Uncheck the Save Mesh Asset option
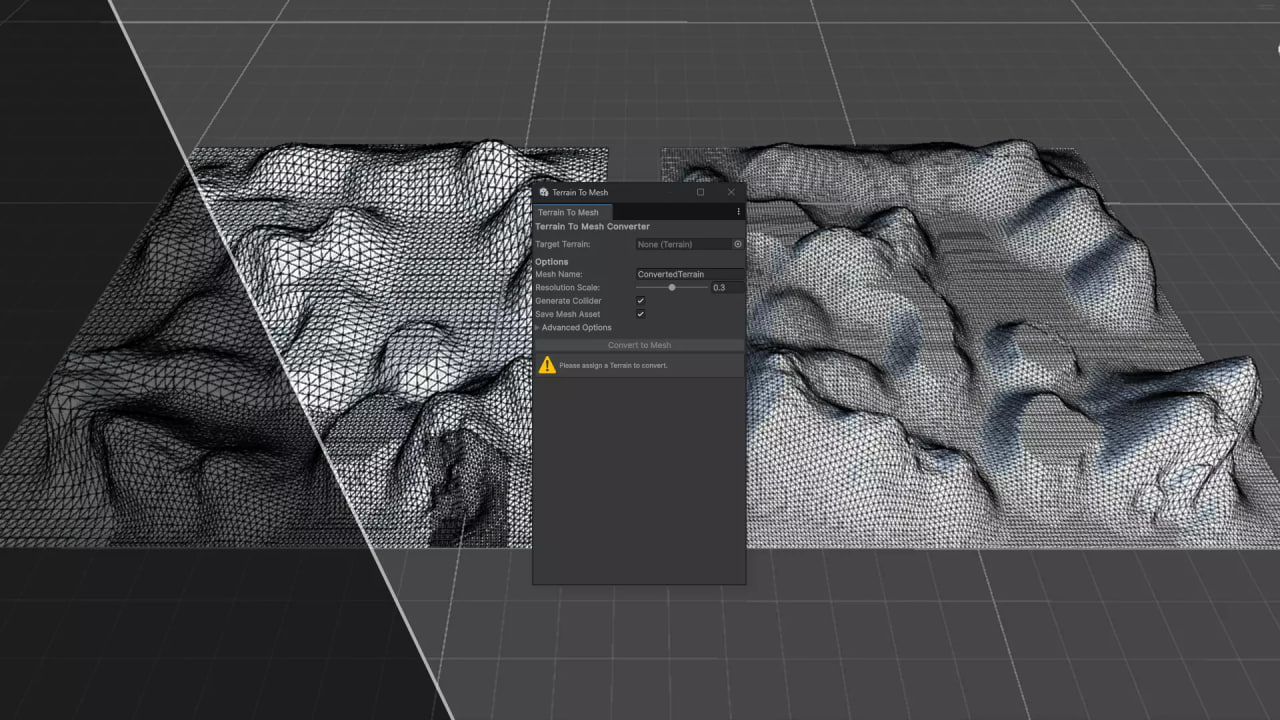Image resolution: width=1280 pixels, height=720 pixels. click(640, 314)
